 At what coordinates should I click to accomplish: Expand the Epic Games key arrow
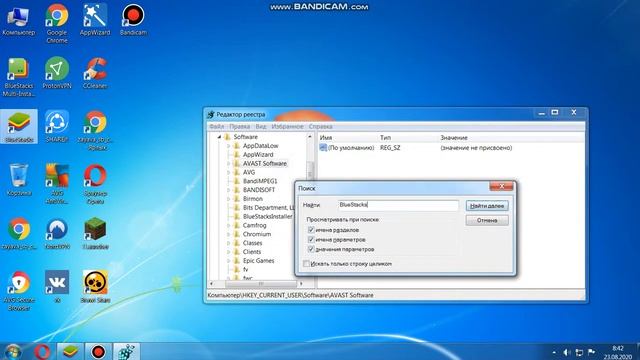[229, 260]
